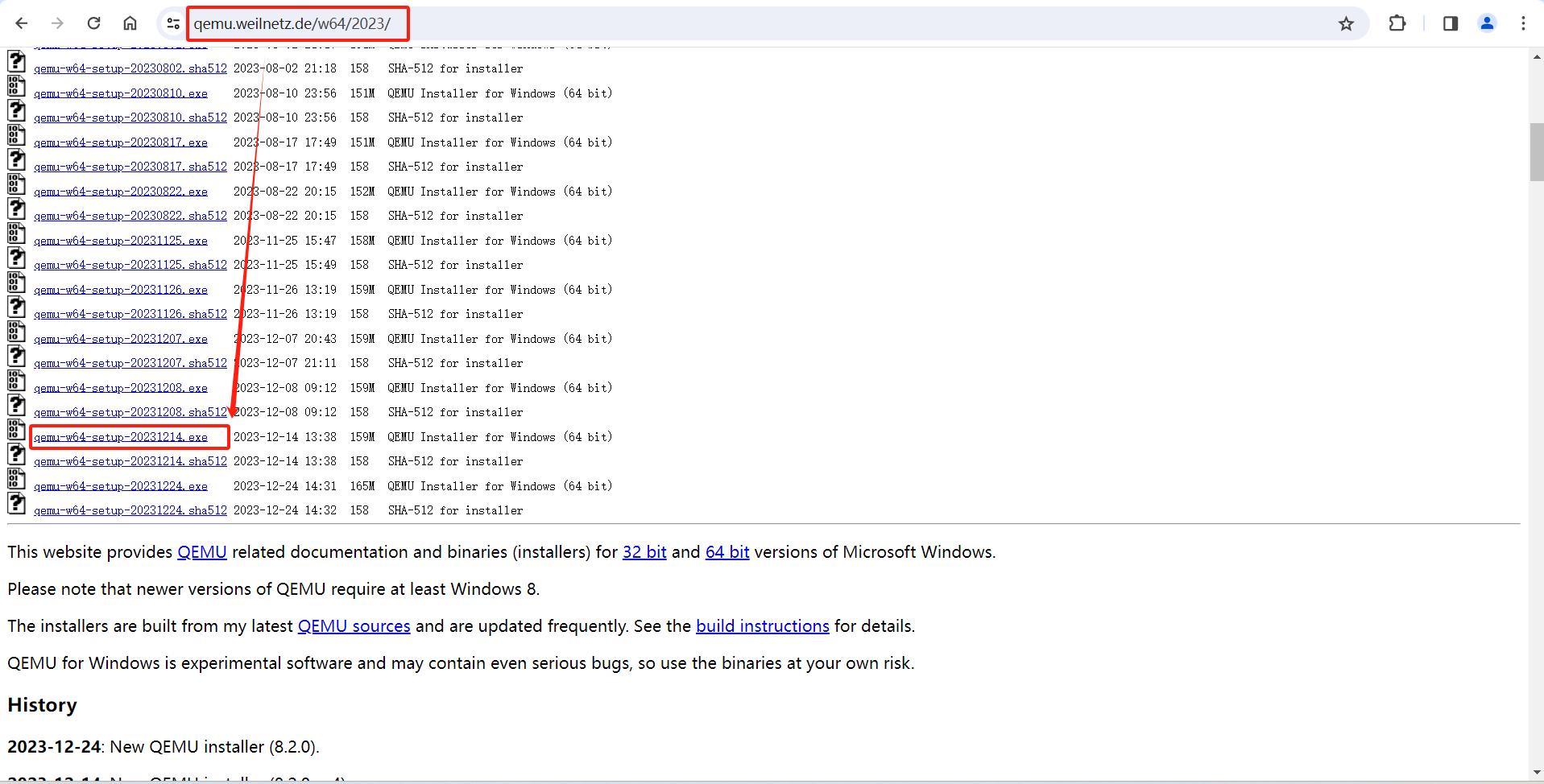
Task: Download qemu-w64-setup-20231208.exe
Action: (121, 388)
